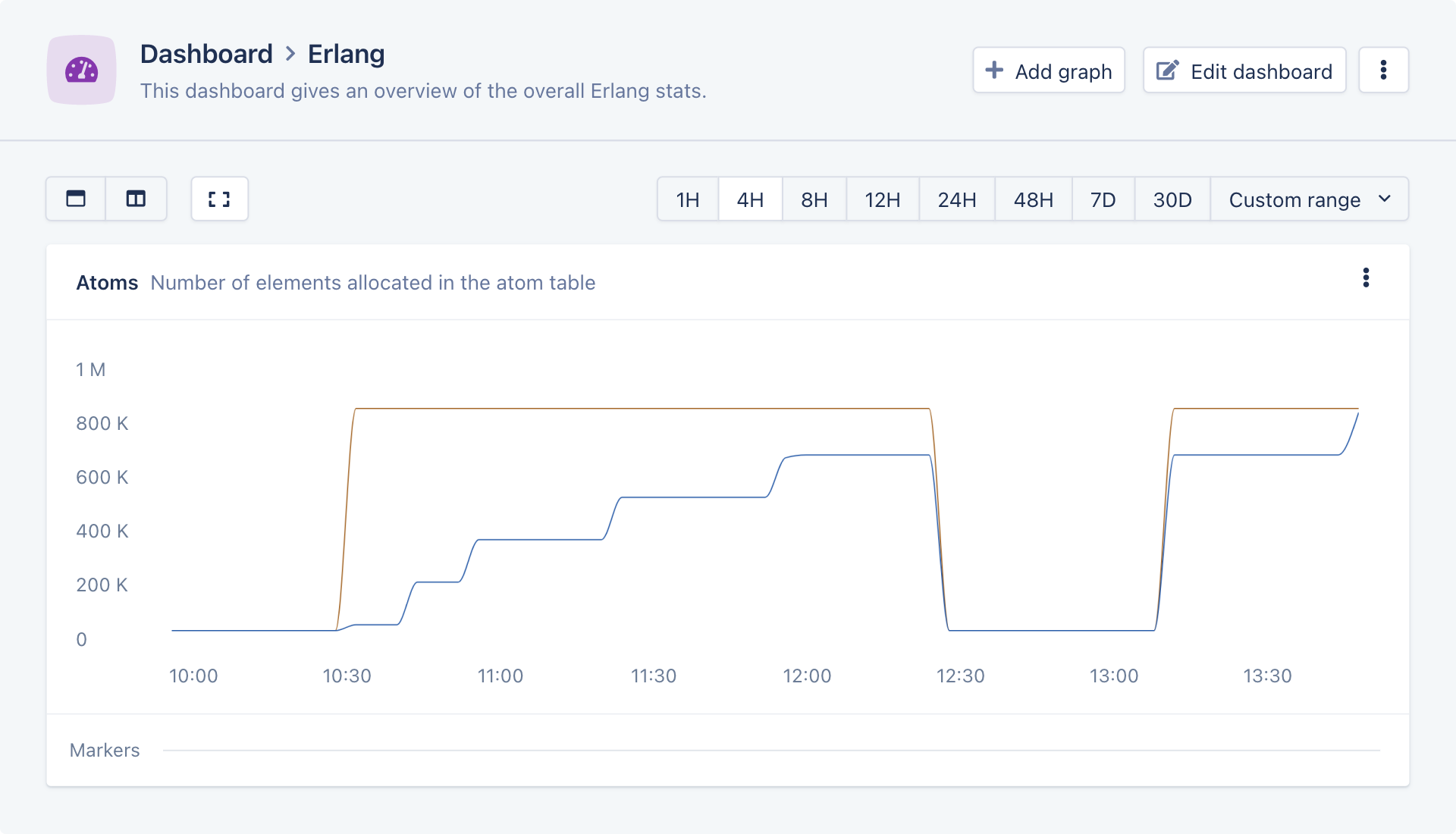Screen dimensions: 1456x834
Task: Open the dashboard options three-dot menu
Action: [x=1383, y=71]
